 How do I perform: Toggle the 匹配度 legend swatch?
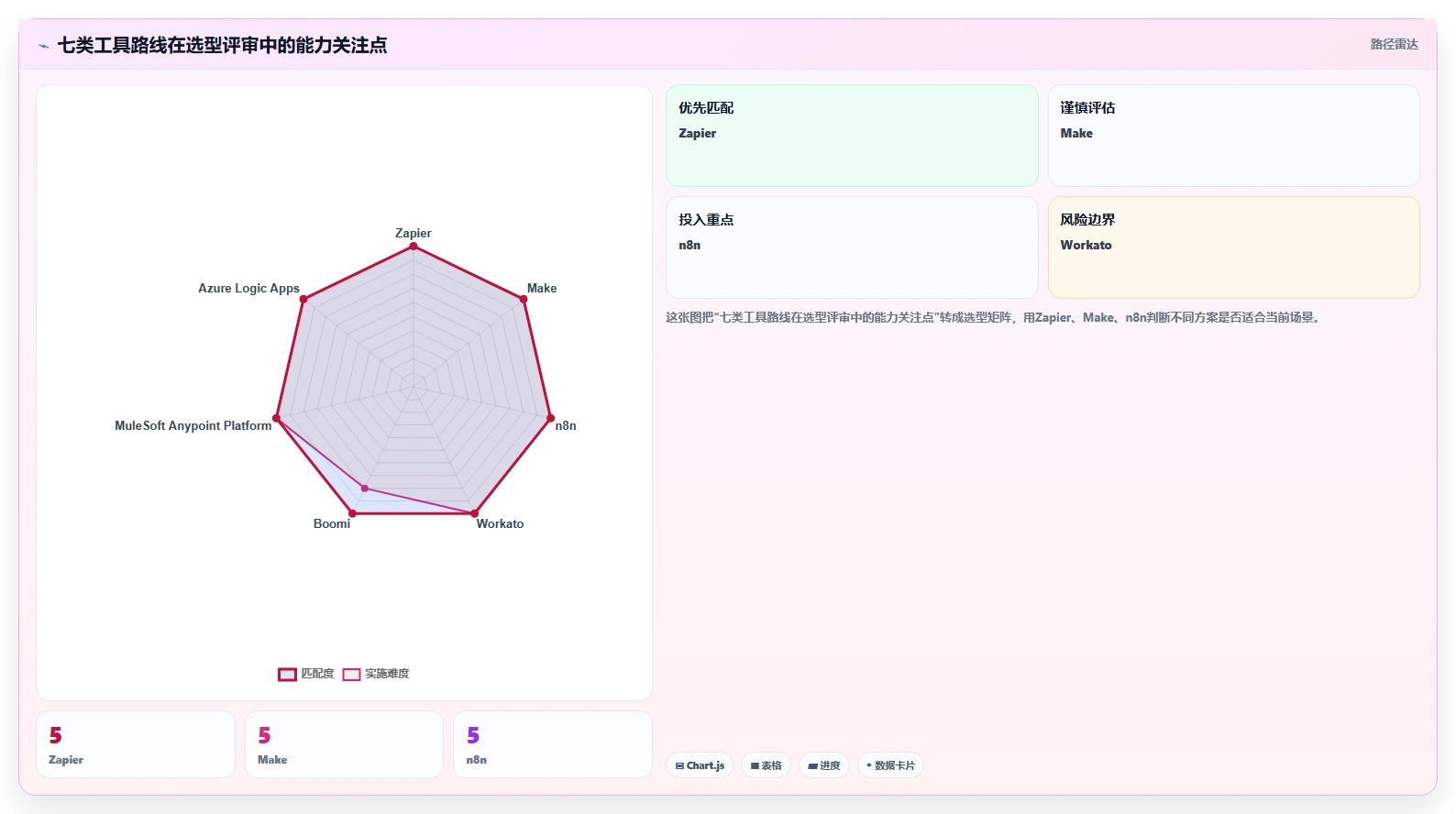(x=287, y=675)
